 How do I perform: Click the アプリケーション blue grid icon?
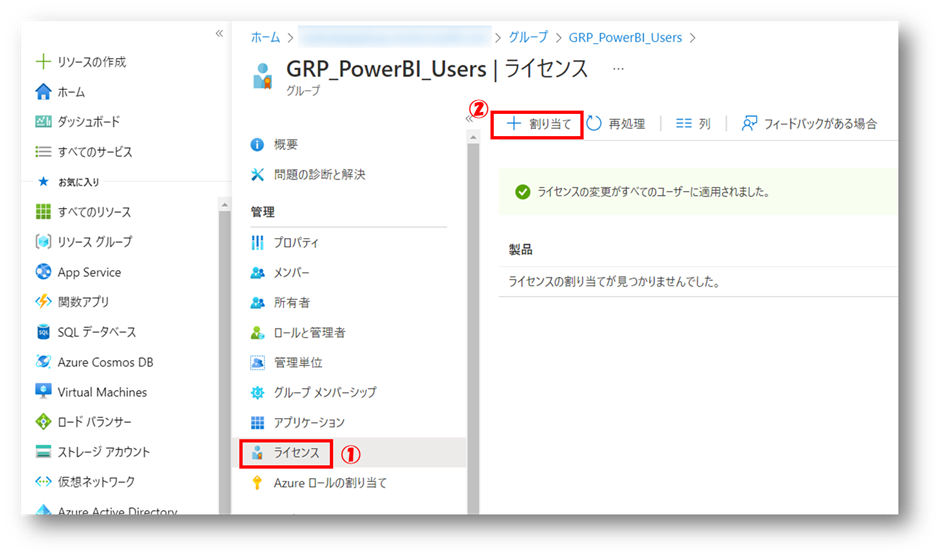coord(257,423)
